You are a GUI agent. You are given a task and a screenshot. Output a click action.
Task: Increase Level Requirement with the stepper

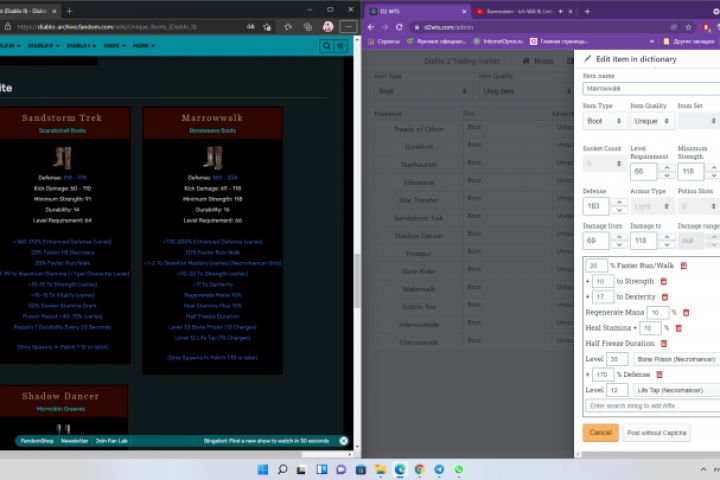tap(667, 168)
